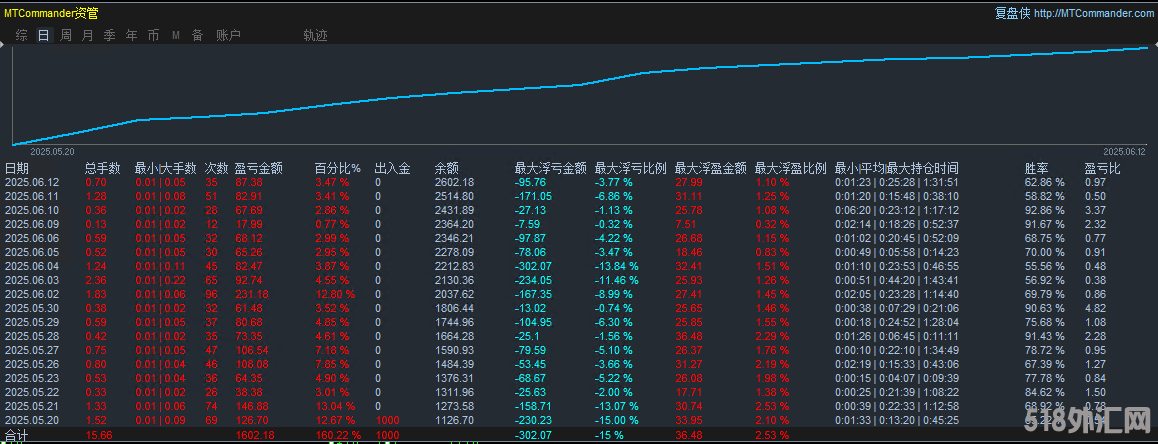Click the profit amount 231.16

pyautogui.click(x=251, y=293)
